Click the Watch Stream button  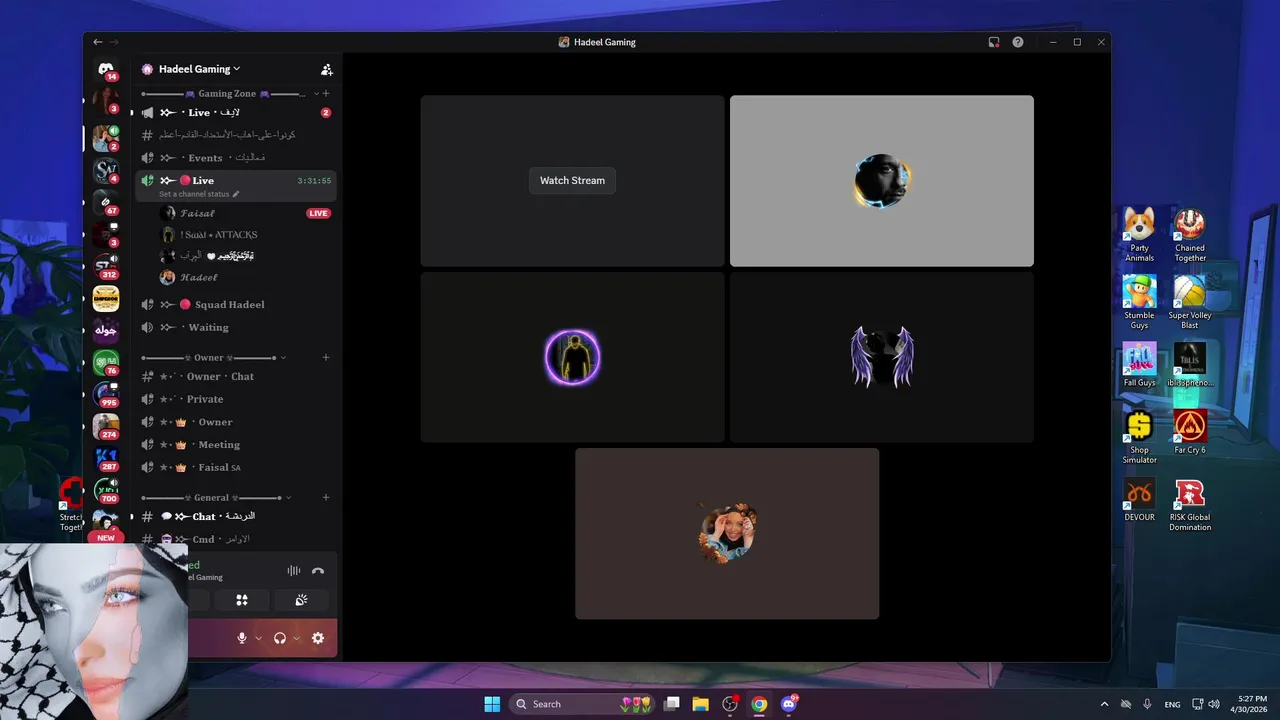(572, 181)
